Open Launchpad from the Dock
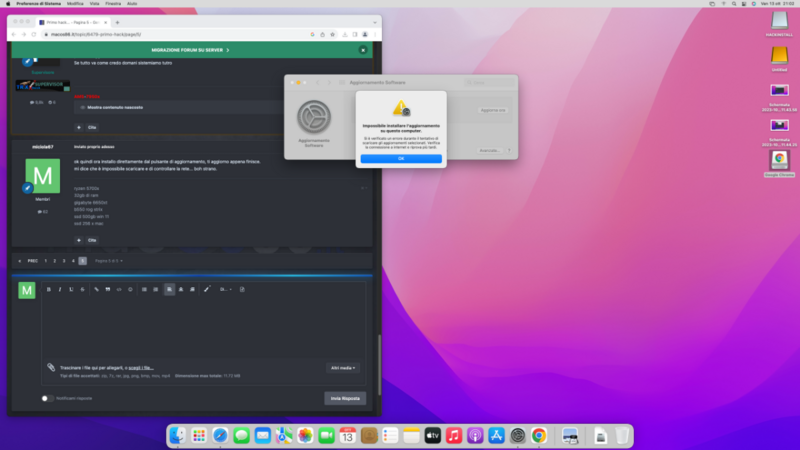The image size is (800, 450). pos(199,436)
